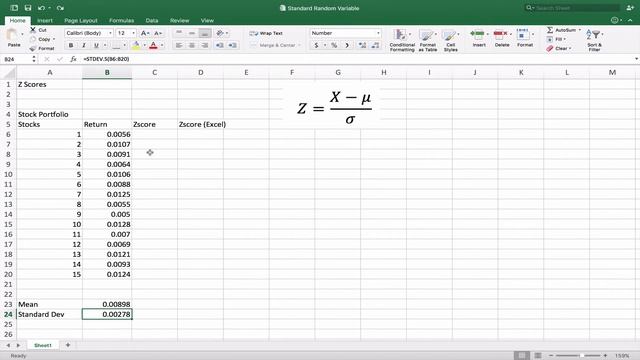Click the Wrap Text button
The height and width of the screenshot is (360, 640).
[266, 33]
